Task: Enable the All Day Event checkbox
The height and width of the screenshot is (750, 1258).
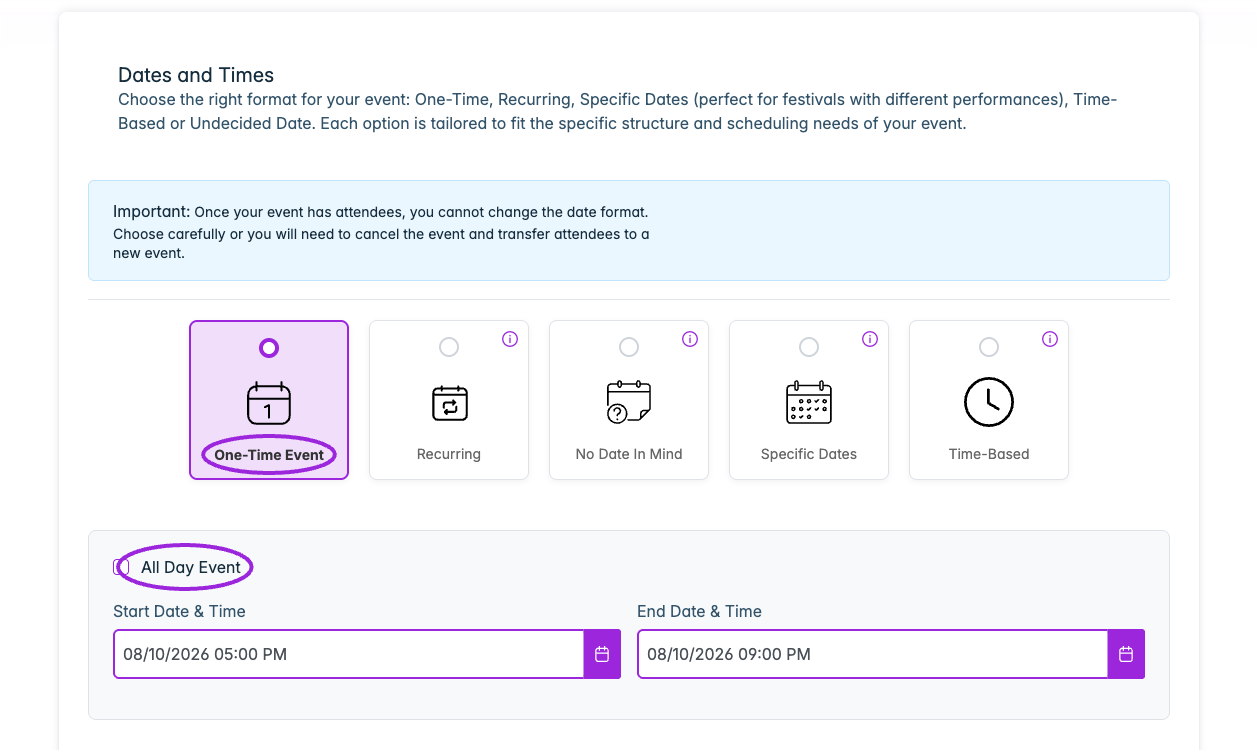Action: 121,567
